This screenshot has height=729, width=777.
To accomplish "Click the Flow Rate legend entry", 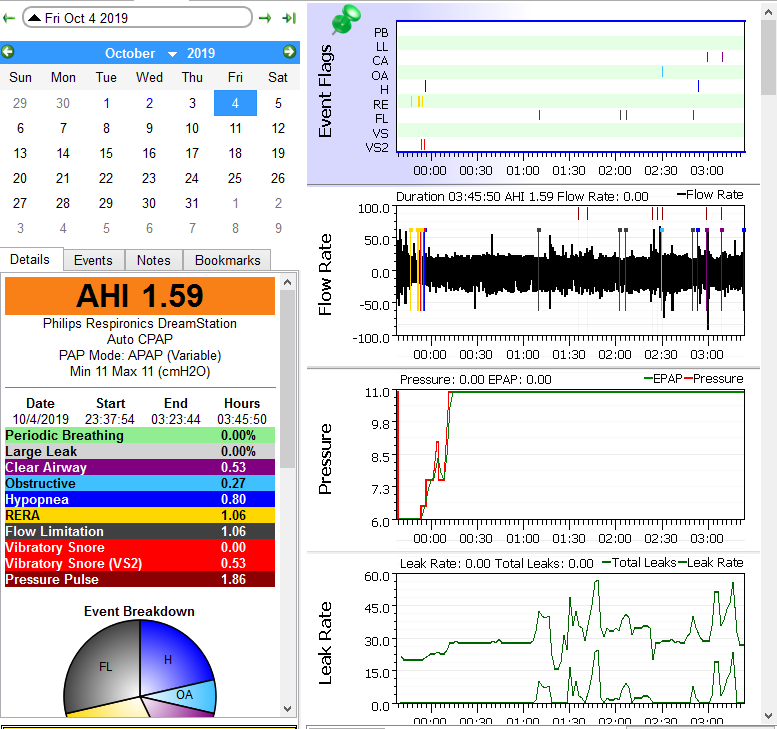I will tap(710, 195).
